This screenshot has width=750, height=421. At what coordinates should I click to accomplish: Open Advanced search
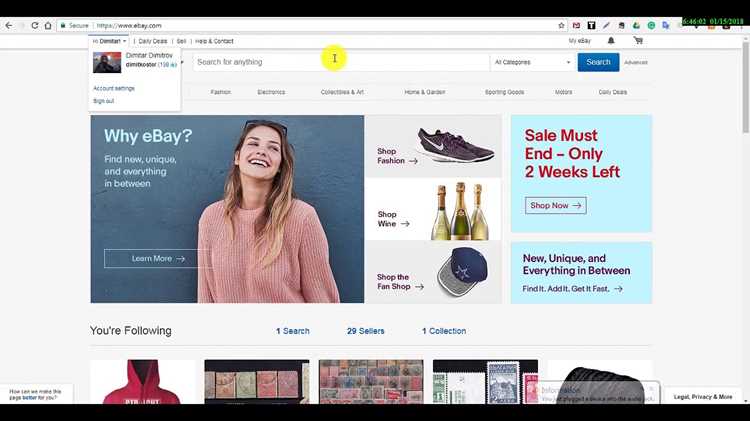tap(636, 63)
